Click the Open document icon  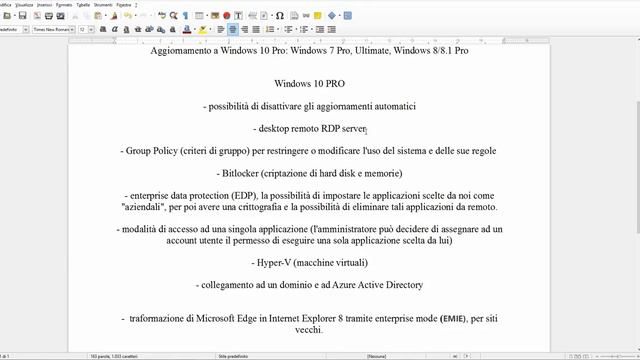tap(7, 16)
